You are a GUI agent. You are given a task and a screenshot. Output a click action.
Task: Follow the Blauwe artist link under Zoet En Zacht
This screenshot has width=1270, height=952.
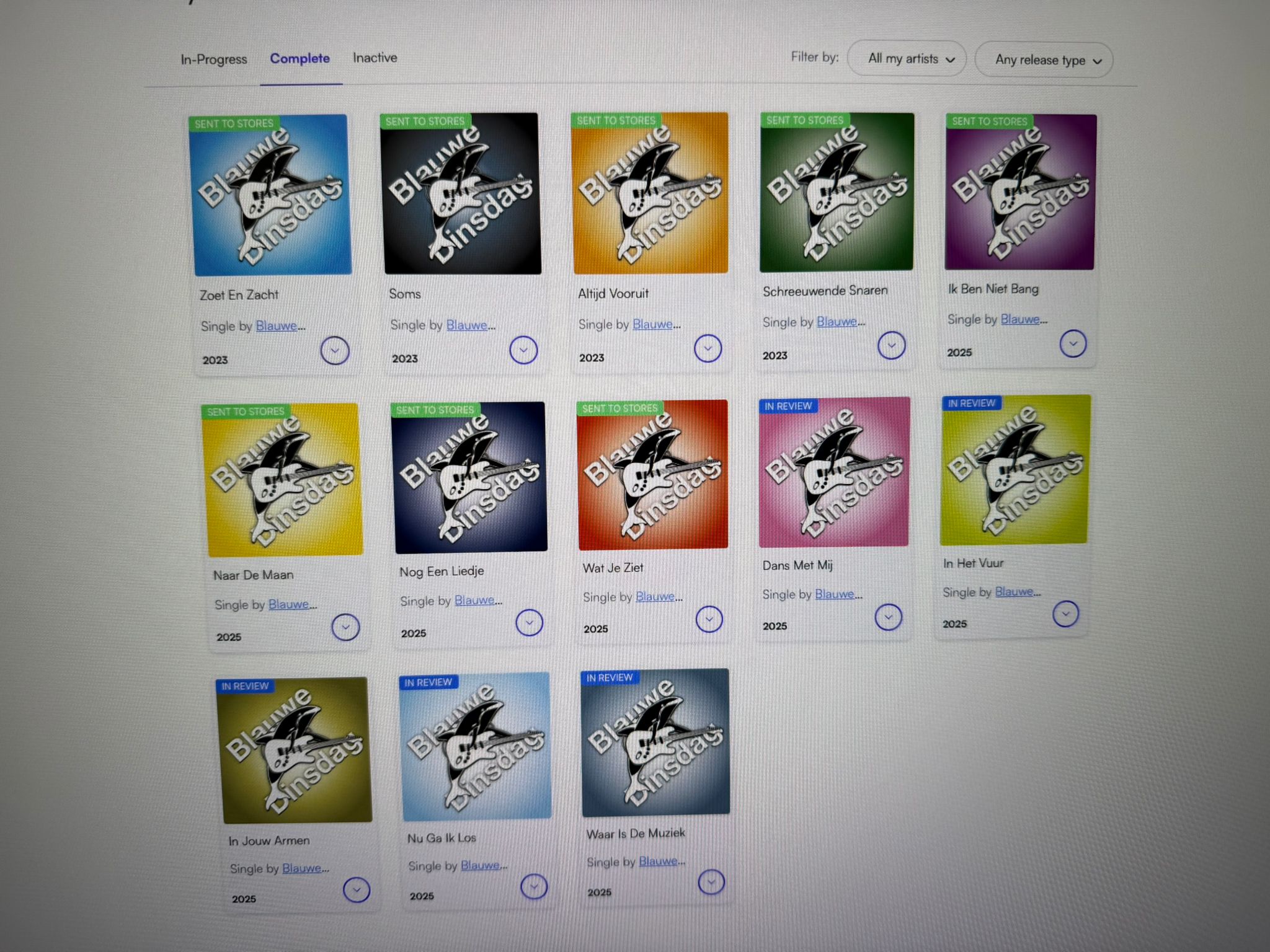click(x=277, y=325)
